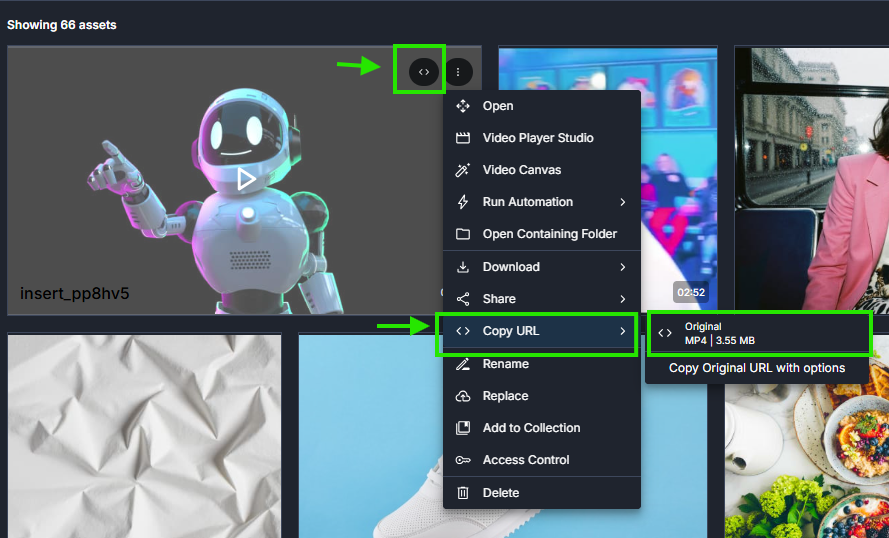The height and width of the screenshot is (538, 889).
Task: Expand the Run Automation submenu chevron
Action: click(623, 202)
